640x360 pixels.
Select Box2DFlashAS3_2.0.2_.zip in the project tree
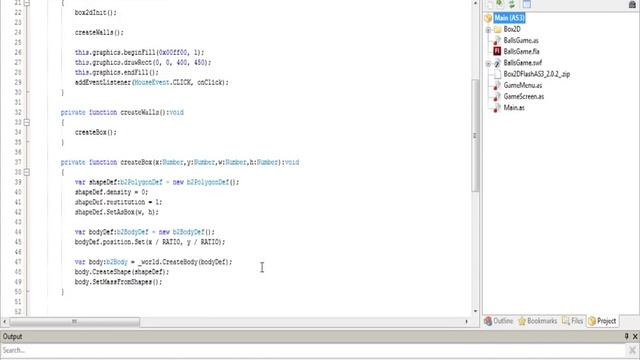pyautogui.click(x=537, y=74)
